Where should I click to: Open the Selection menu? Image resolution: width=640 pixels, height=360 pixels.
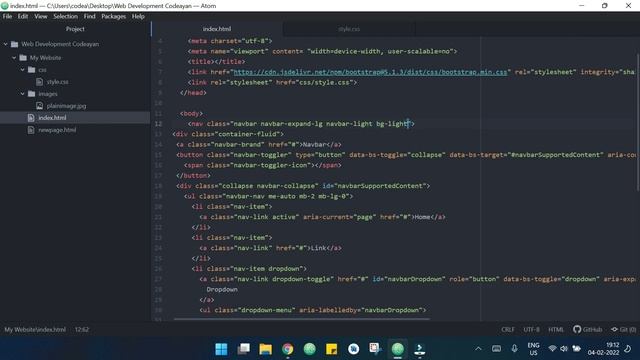(x=65, y=16)
